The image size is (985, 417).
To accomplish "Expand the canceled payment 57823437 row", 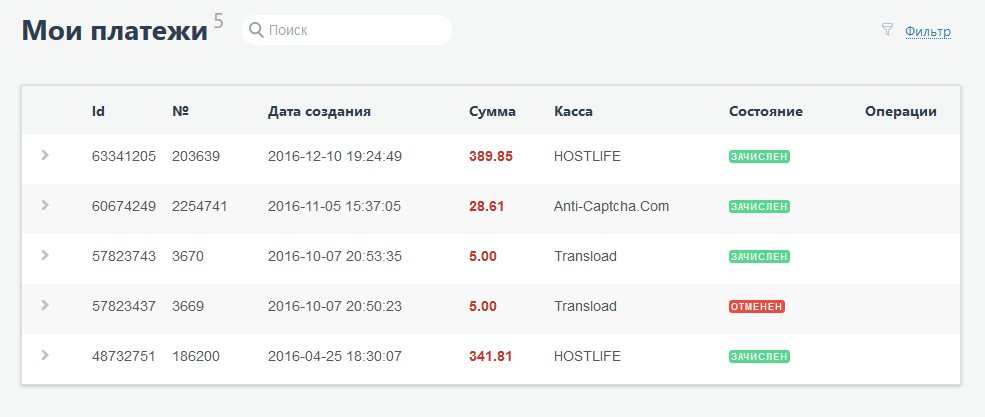I will click(x=45, y=305).
